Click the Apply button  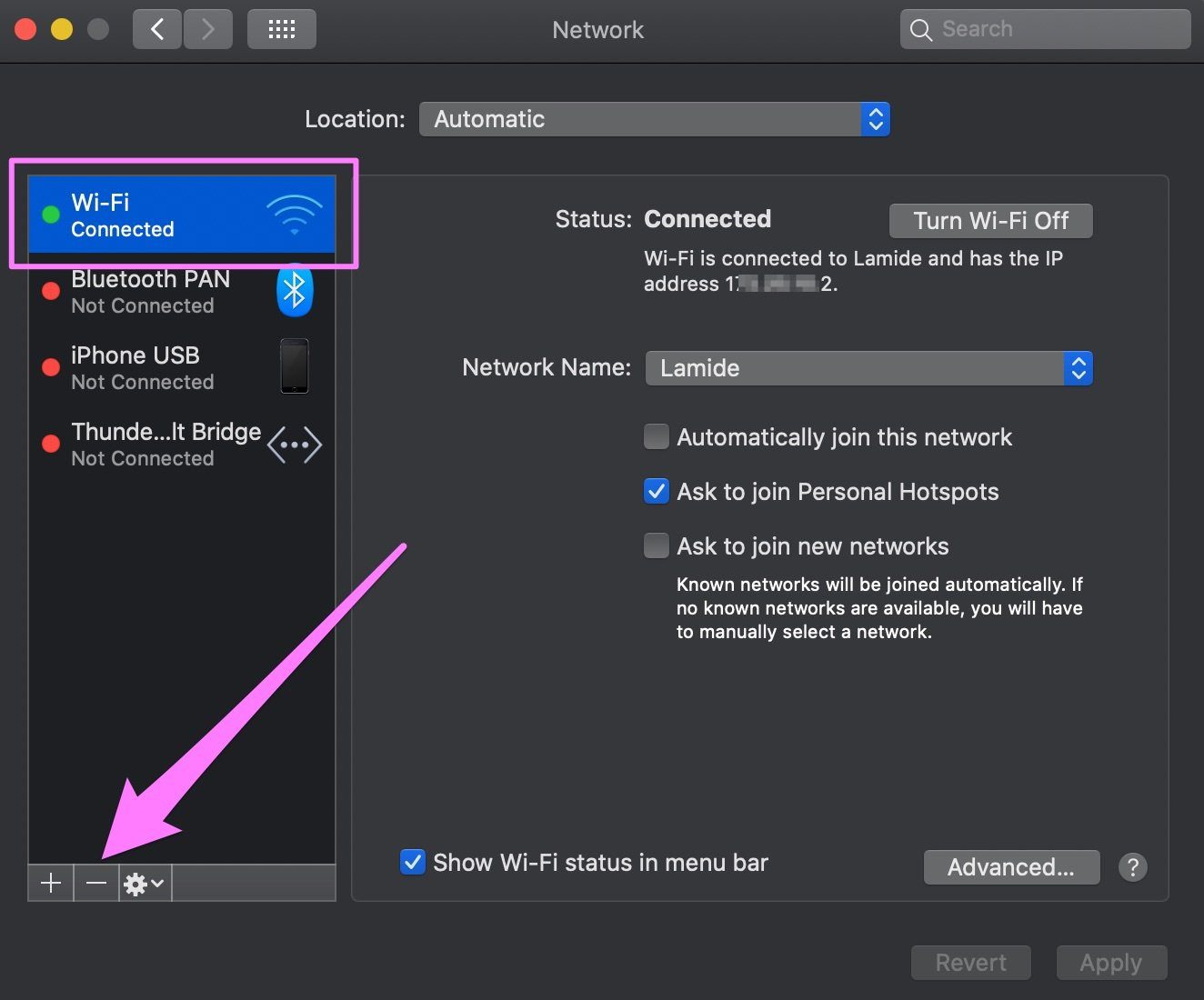click(1111, 962)
